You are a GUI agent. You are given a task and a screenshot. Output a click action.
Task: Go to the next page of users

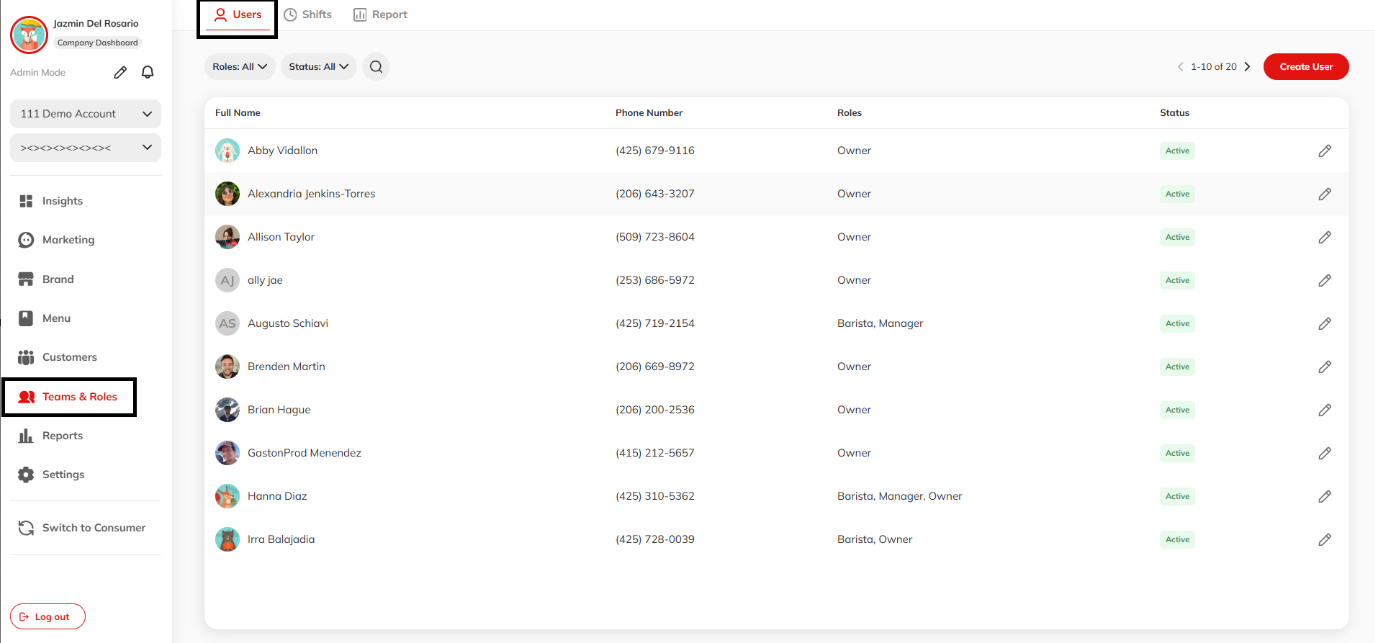pyautogui.click(x=1247, y=66)
